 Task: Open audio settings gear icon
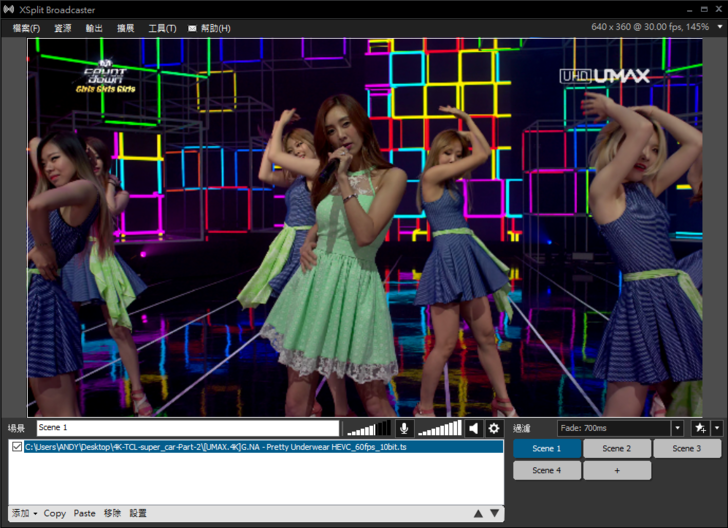tap(493, 428)
